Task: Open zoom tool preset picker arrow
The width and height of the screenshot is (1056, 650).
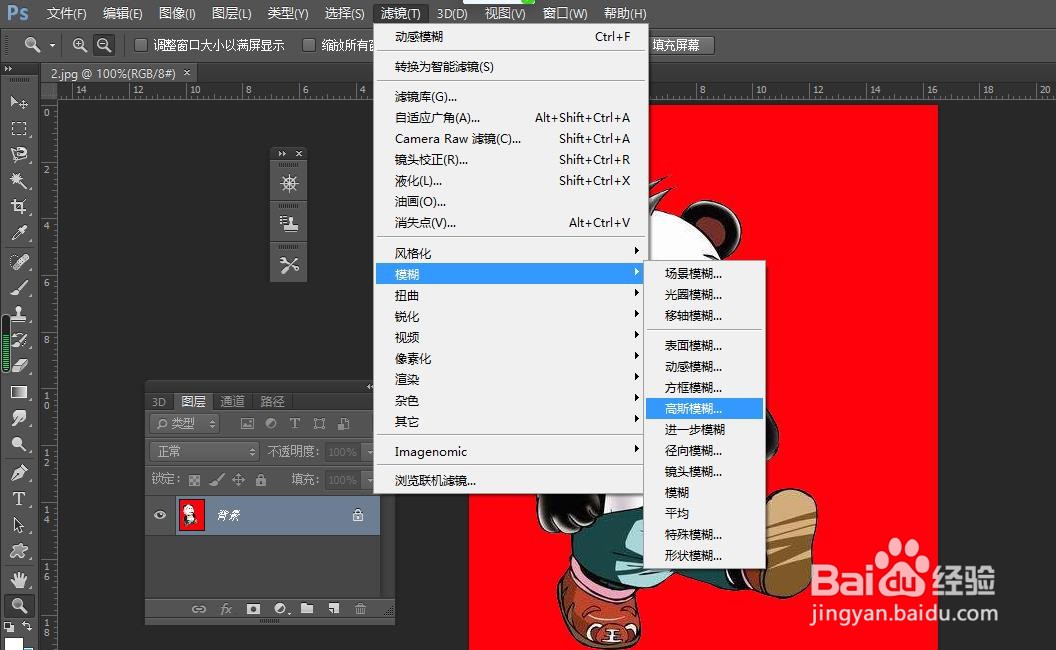Action: click(53, 45)
